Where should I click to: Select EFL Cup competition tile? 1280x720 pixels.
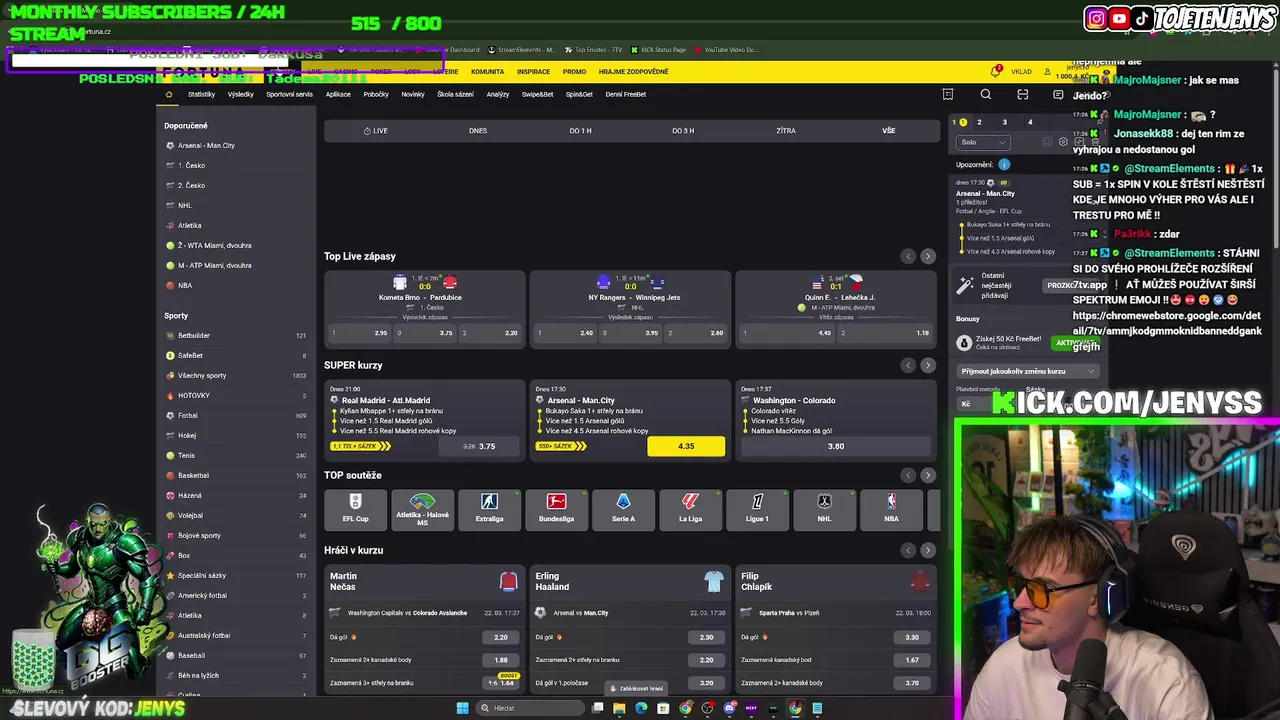(x=355, y=509)
